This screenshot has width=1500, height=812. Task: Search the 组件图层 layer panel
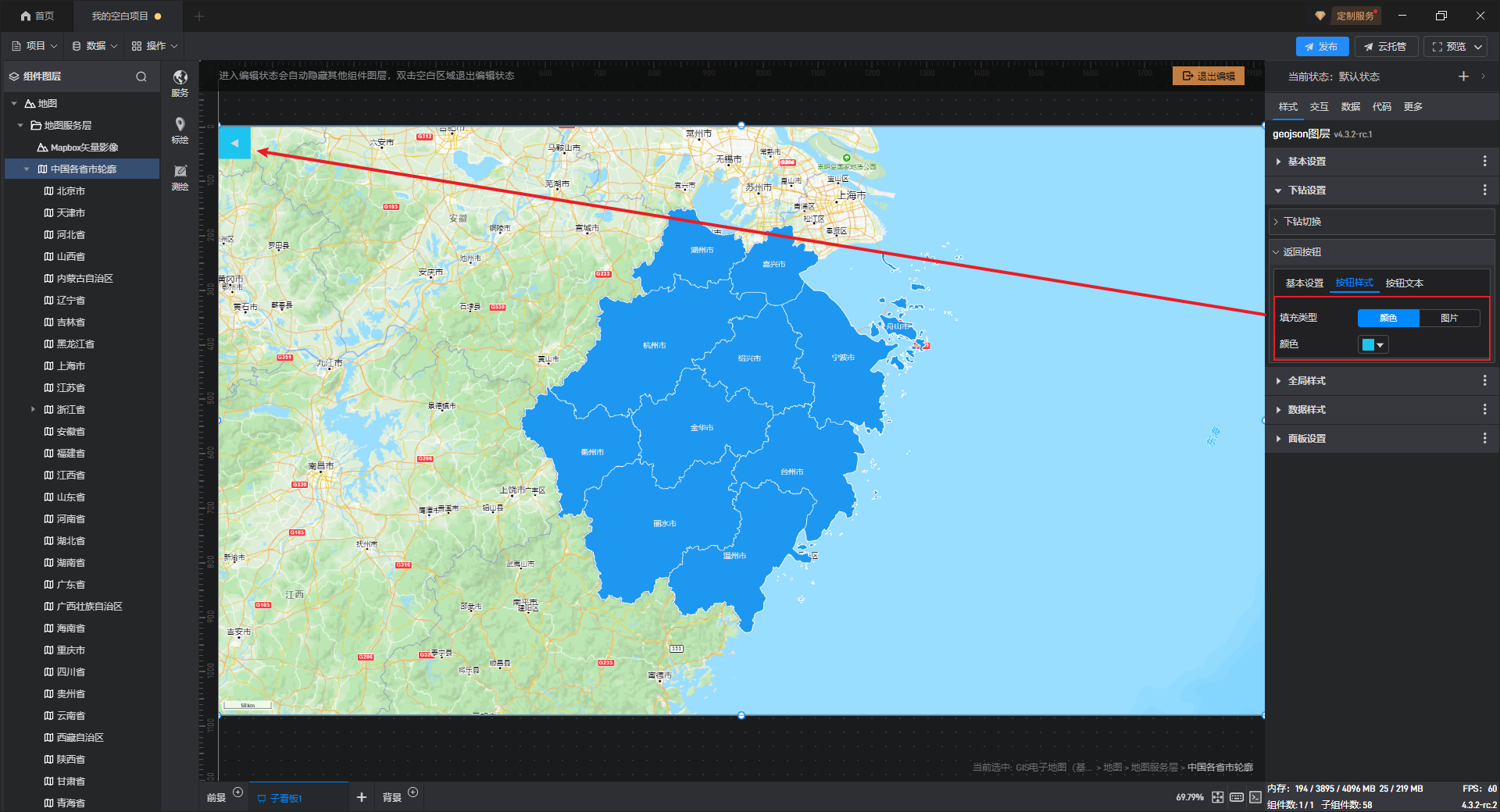click(x=141, y=77)
